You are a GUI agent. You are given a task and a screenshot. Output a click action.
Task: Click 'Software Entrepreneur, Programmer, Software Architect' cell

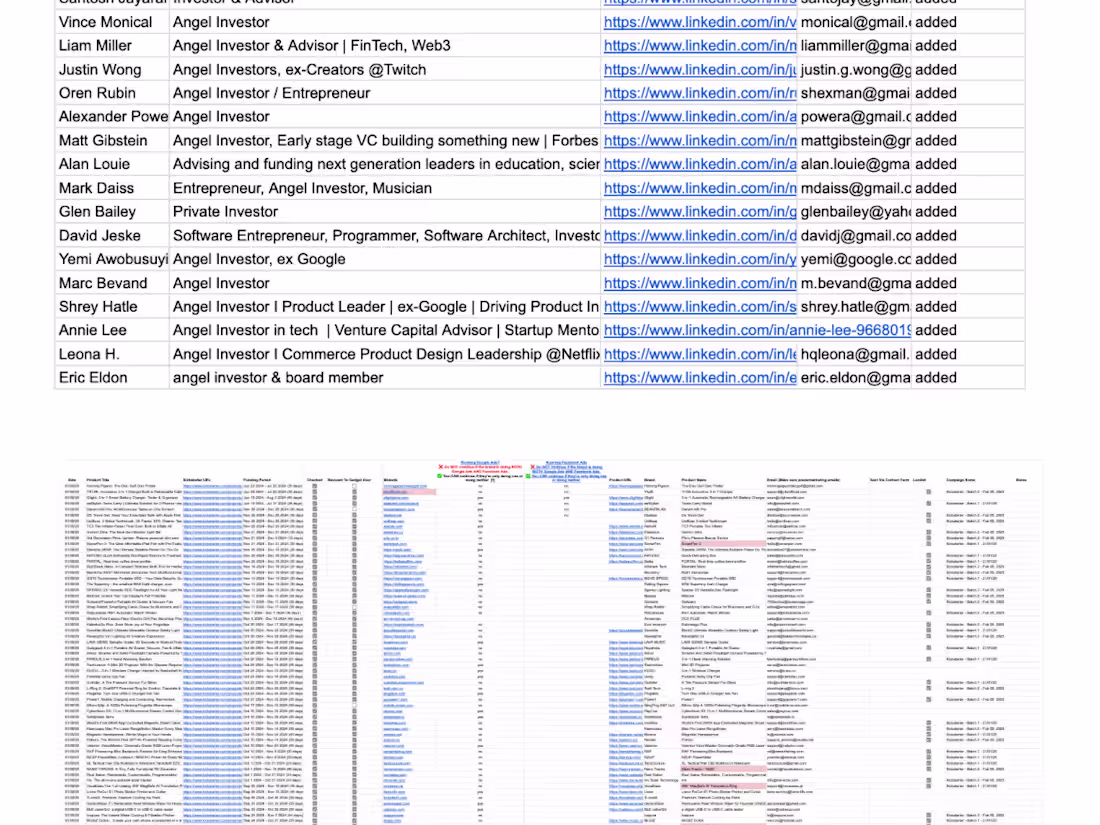[385, 236]
